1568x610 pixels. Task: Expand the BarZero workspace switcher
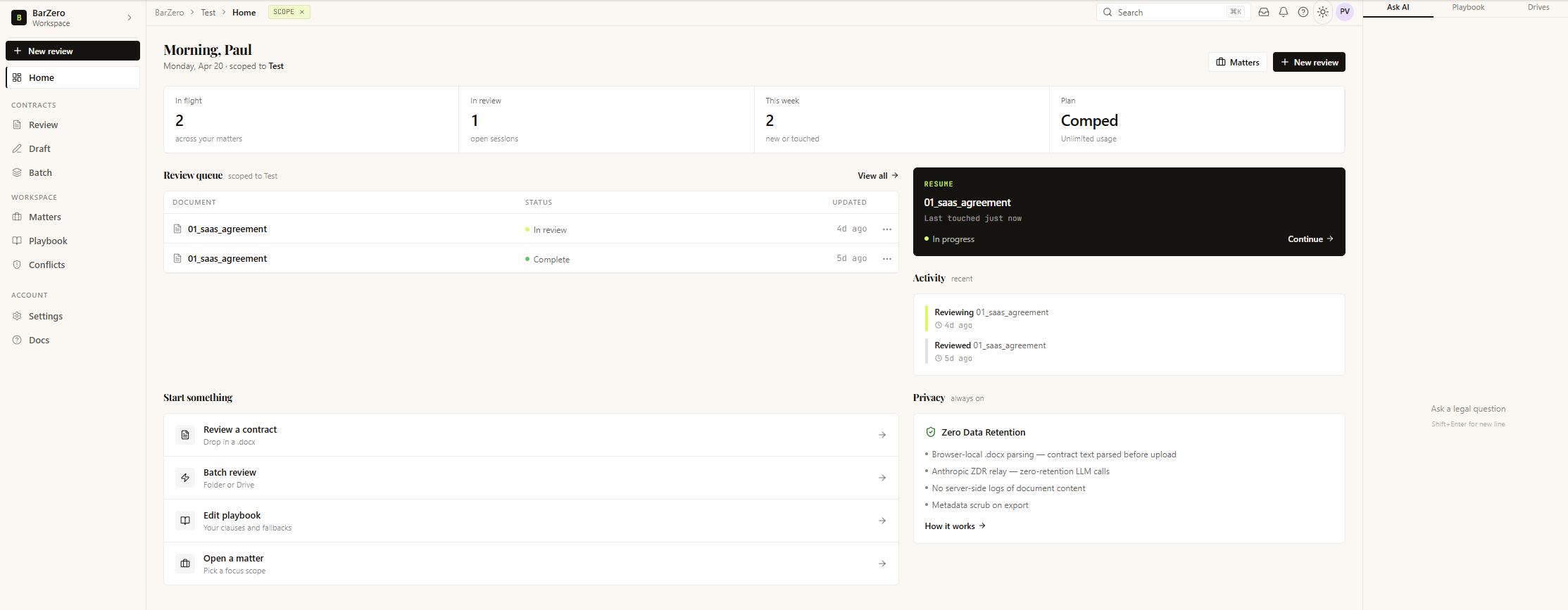coord(129,18)
